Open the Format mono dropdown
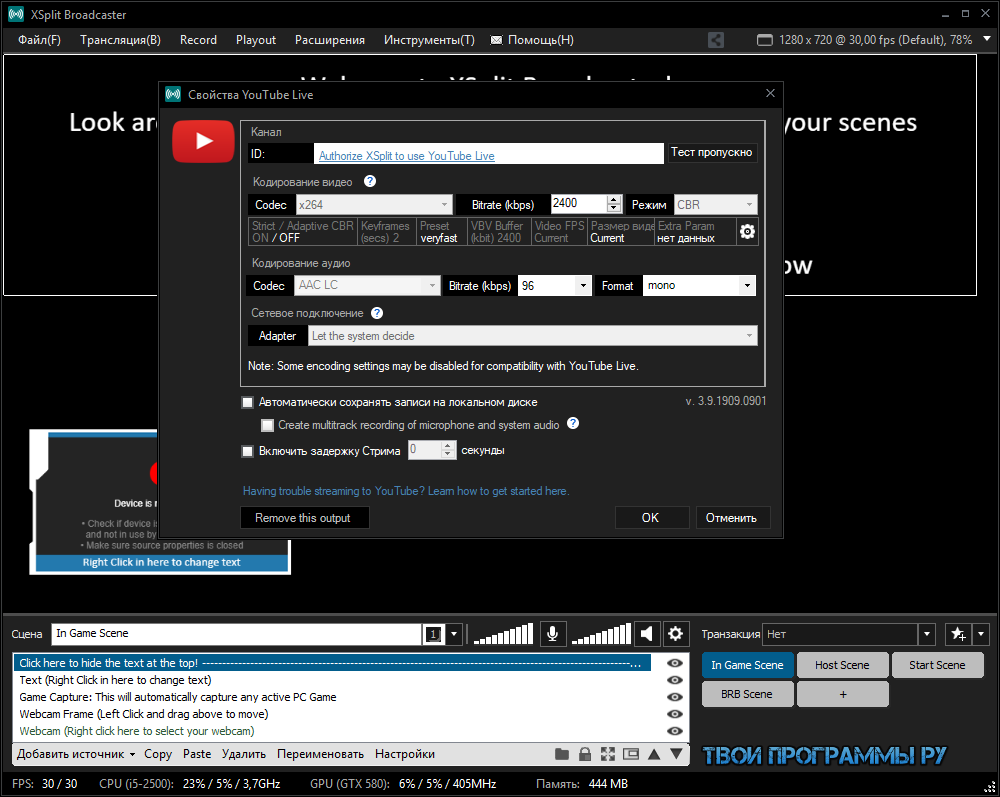The height and width of the screenshot is (797, 1000). (699, 286)
